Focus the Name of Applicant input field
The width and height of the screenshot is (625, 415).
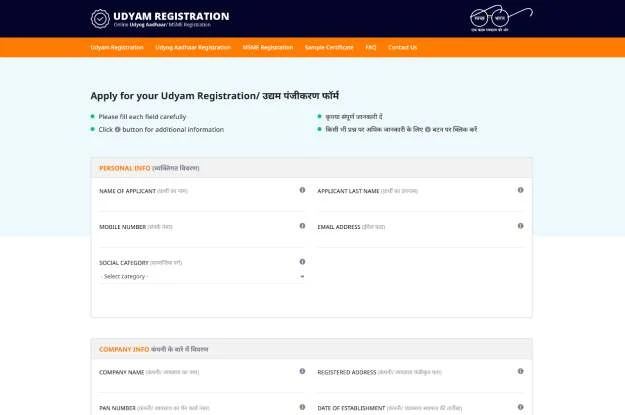[202, 203]
